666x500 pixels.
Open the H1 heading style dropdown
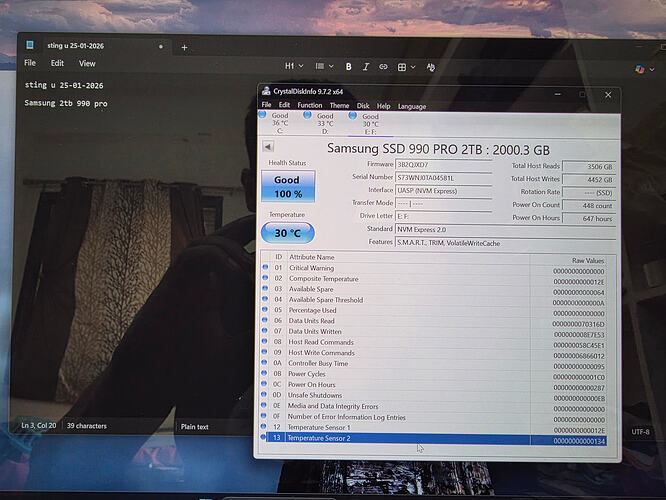click(291, 66)
